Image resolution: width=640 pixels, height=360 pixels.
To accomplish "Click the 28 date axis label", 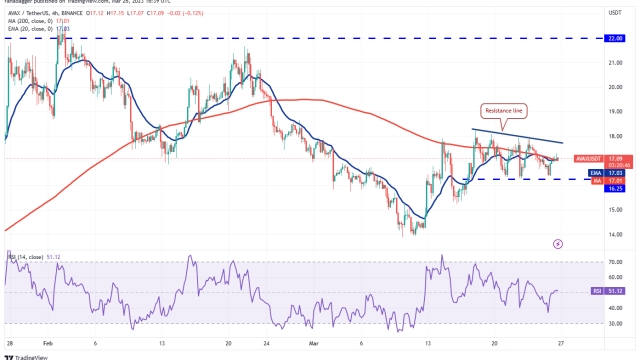I will 9,344.
